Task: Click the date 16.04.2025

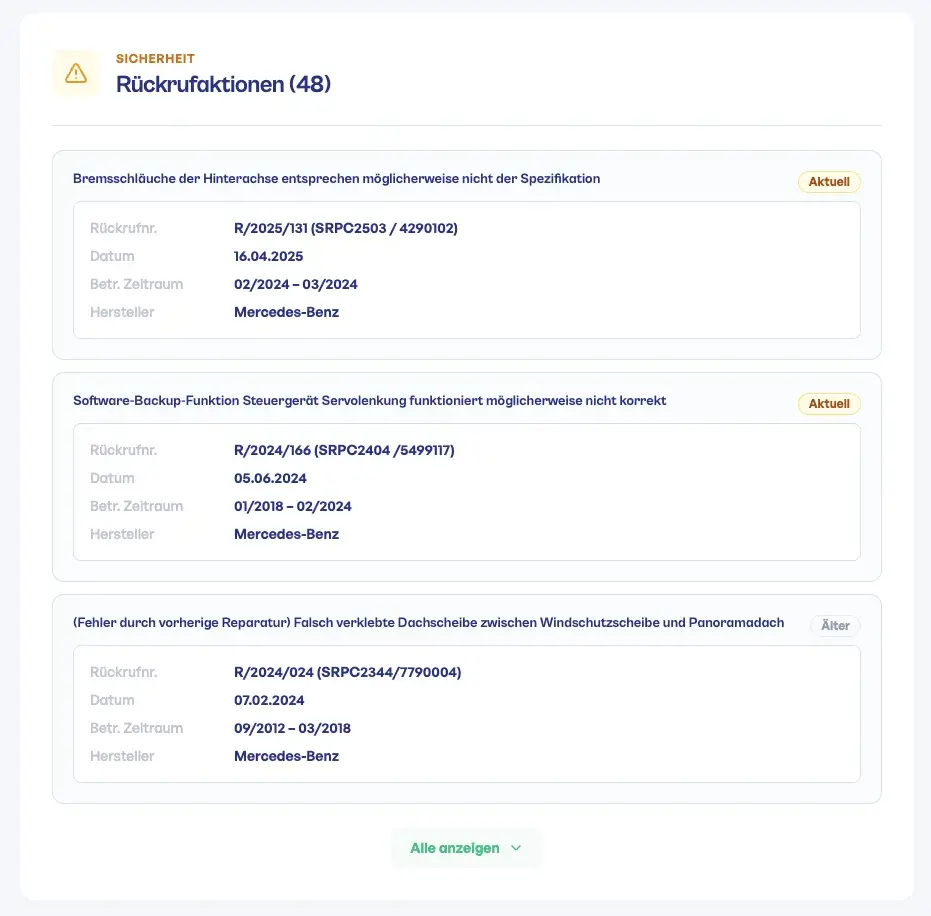Action: point(269,256)
